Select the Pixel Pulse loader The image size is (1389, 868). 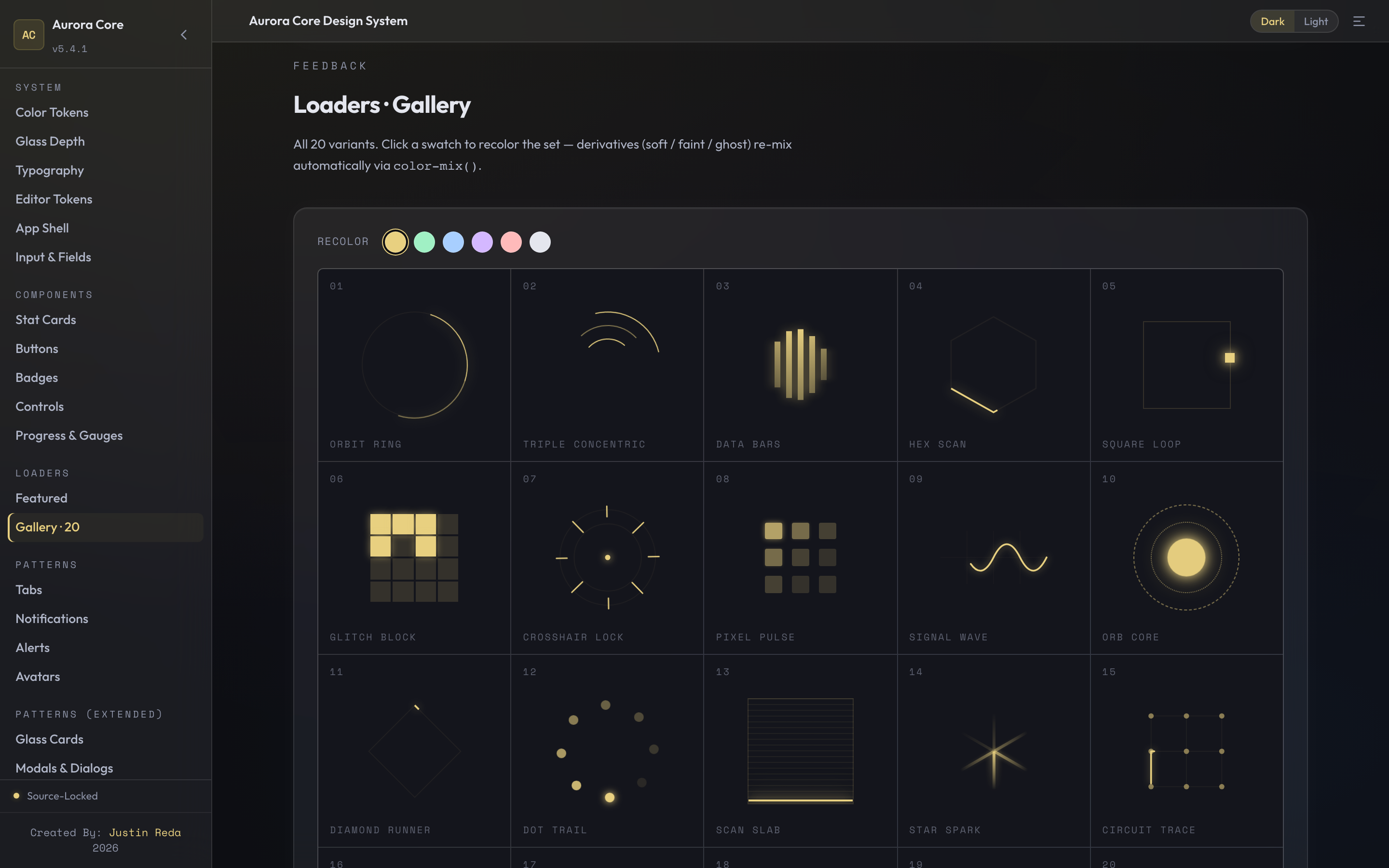tap(800, 558)
